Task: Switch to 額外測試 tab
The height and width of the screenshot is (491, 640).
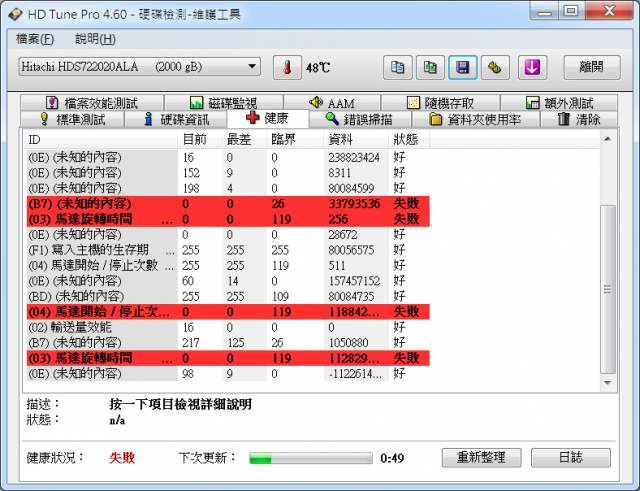Action: pos(559,102)
